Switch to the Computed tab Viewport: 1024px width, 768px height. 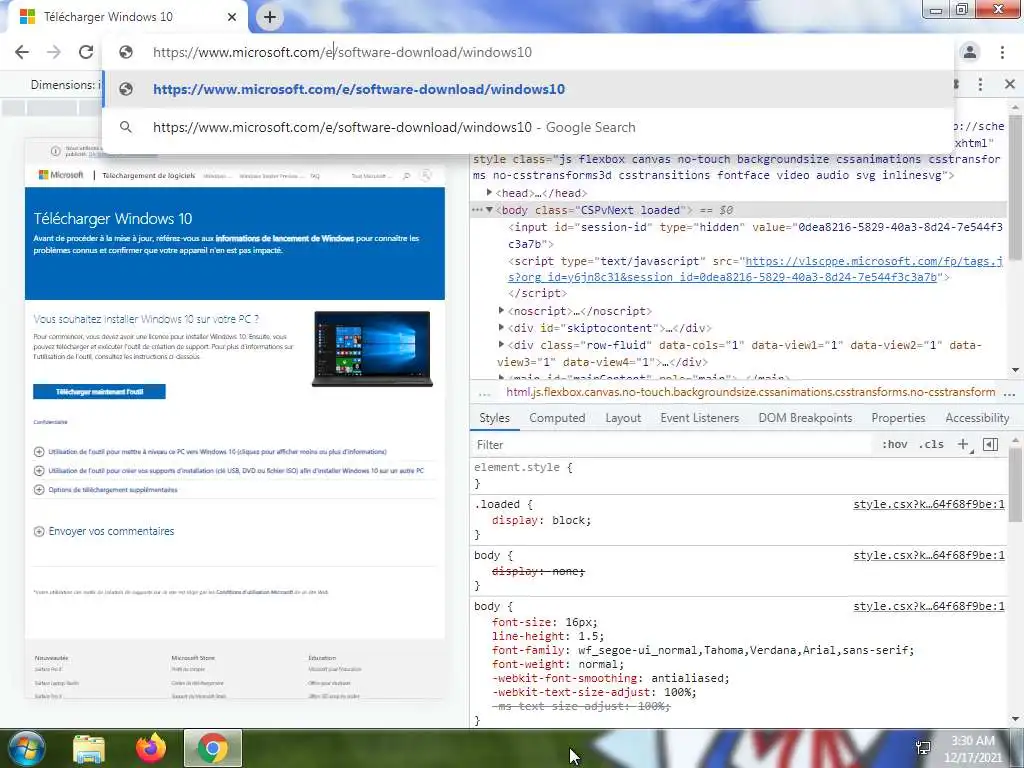tap(557, 418)
